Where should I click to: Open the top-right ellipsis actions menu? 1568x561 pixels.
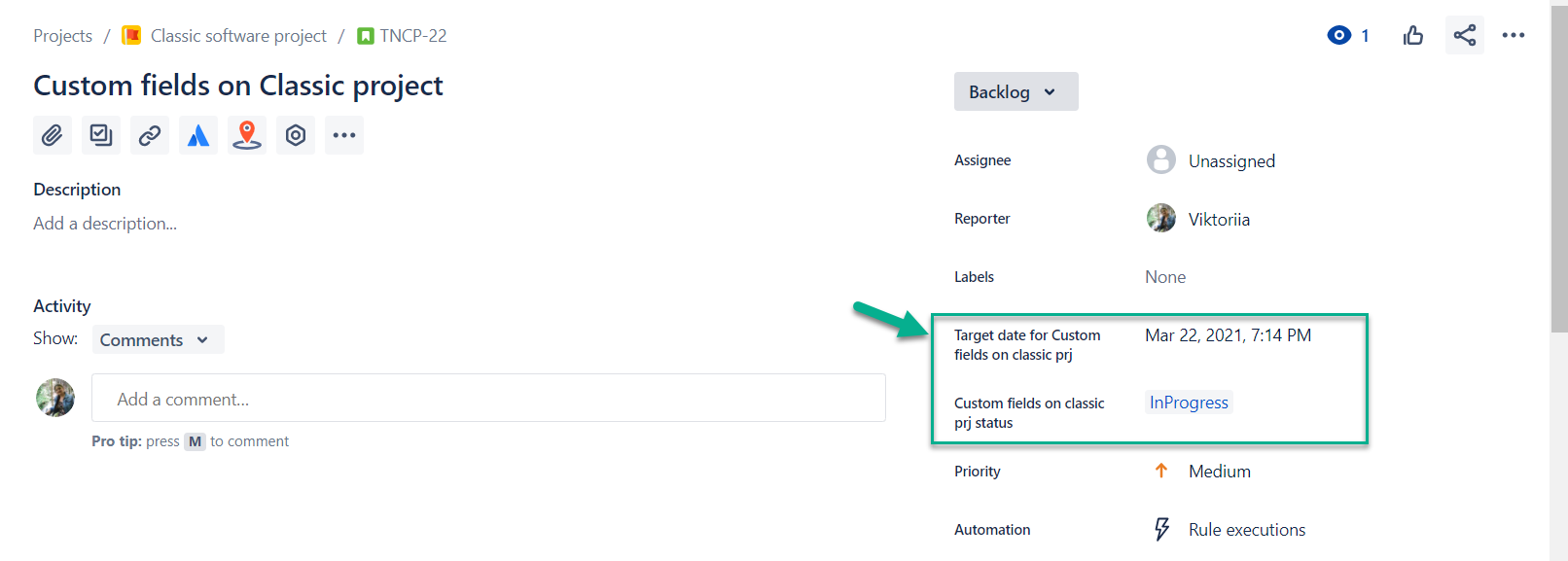click(x=1514, y=35)
